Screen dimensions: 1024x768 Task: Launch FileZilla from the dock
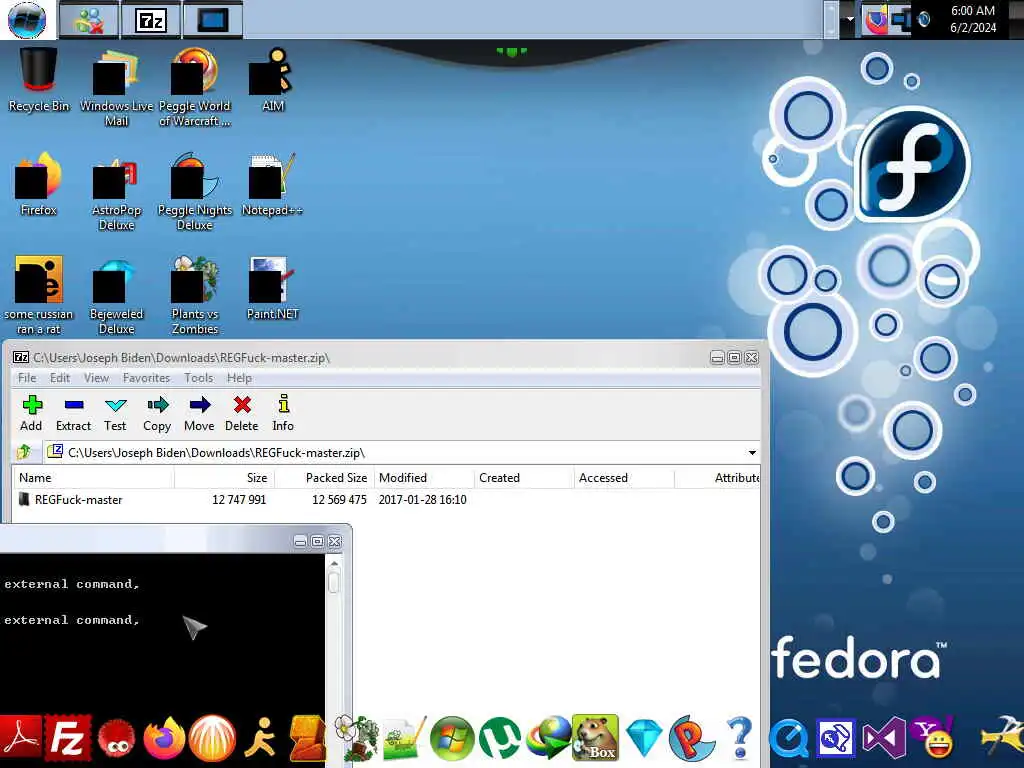[68, 739]
